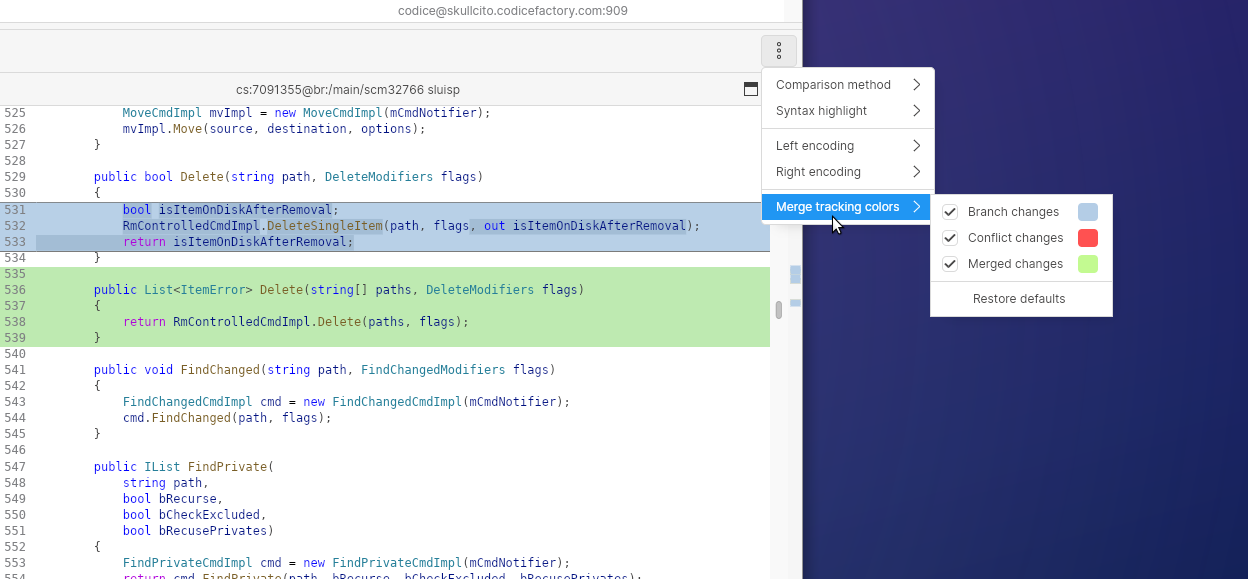Click the branch-change marker in the overview scrollbar
The image size is (1248, 579).
[794, 272]
